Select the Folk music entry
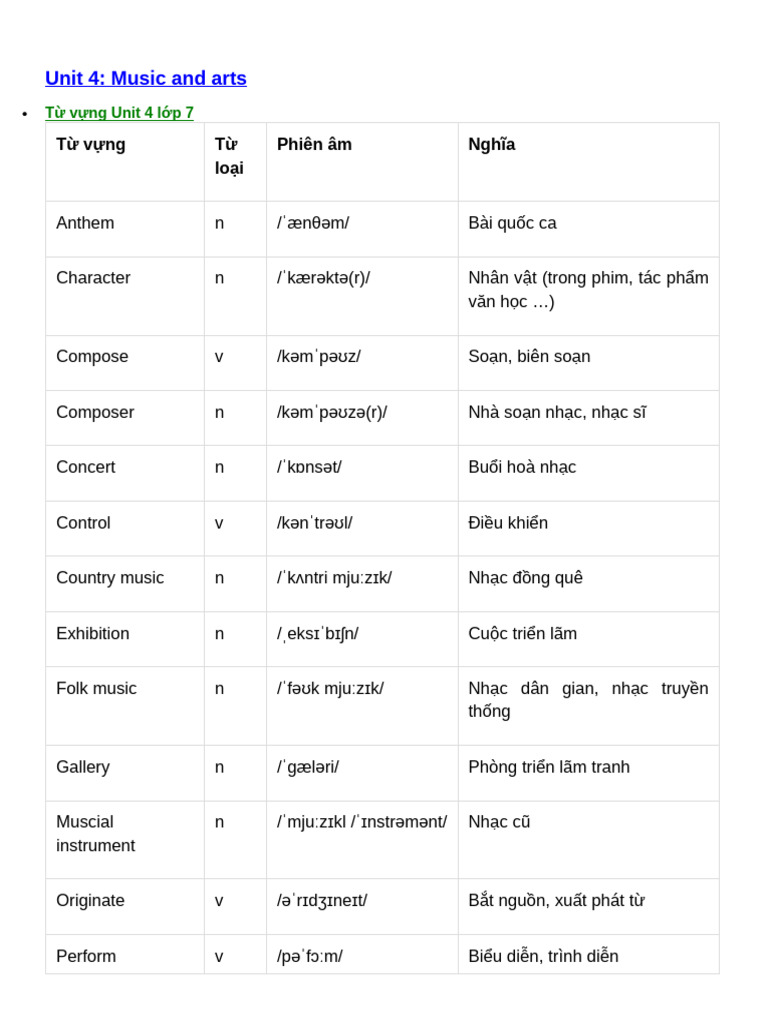Screen dimensions: 768x1024 point(96,689)
